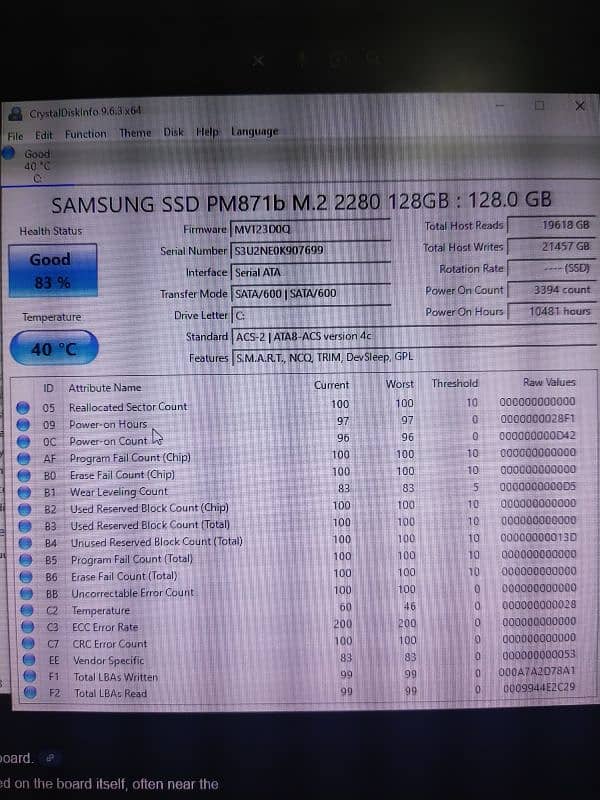Click the Attribute Name column header

click(105, 388)
